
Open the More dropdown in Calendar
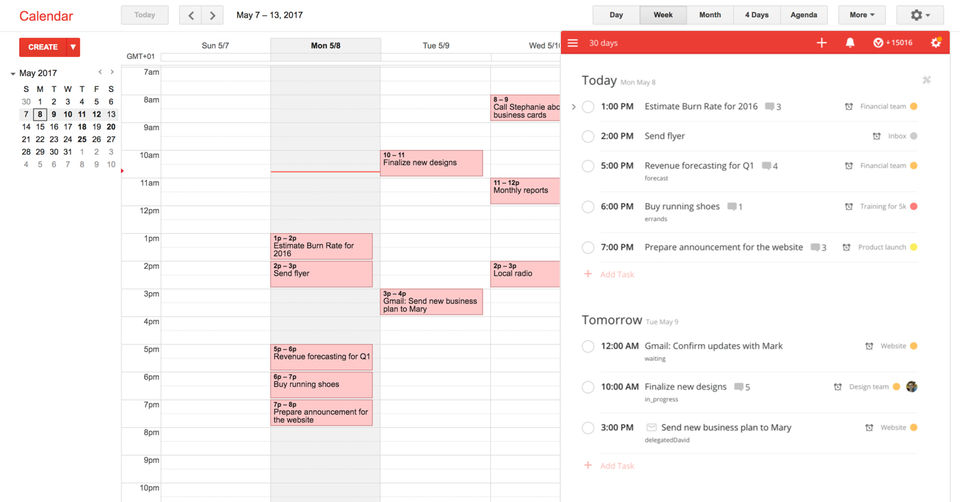pyautogui.click(x=861, y=15)
